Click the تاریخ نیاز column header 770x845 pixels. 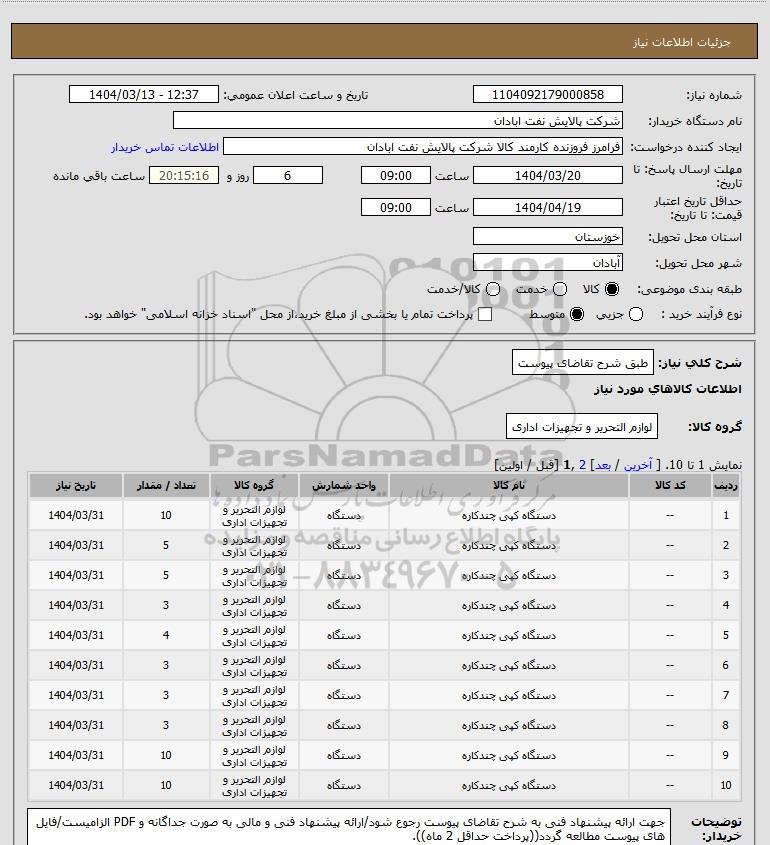(x=76, y=485)
